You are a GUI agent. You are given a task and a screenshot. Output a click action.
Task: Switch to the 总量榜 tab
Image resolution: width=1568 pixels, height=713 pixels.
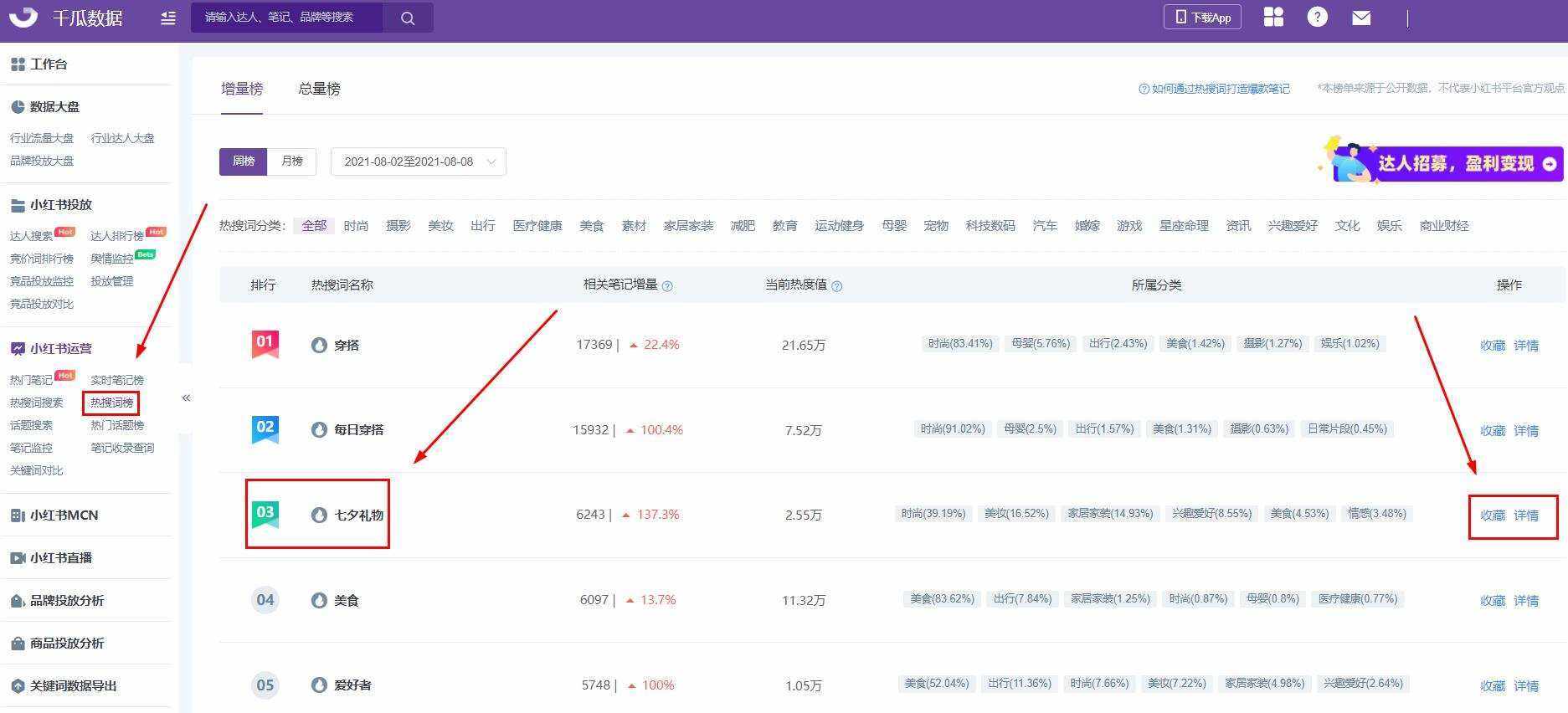point(319,89)
